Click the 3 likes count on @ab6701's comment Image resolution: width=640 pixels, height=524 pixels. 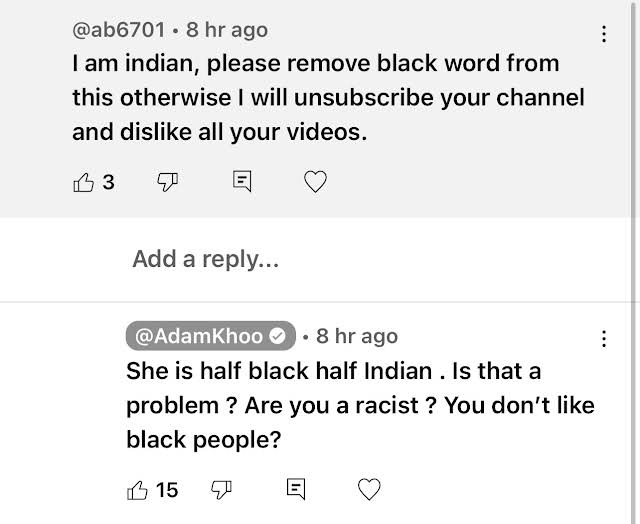tap(109, 182)
